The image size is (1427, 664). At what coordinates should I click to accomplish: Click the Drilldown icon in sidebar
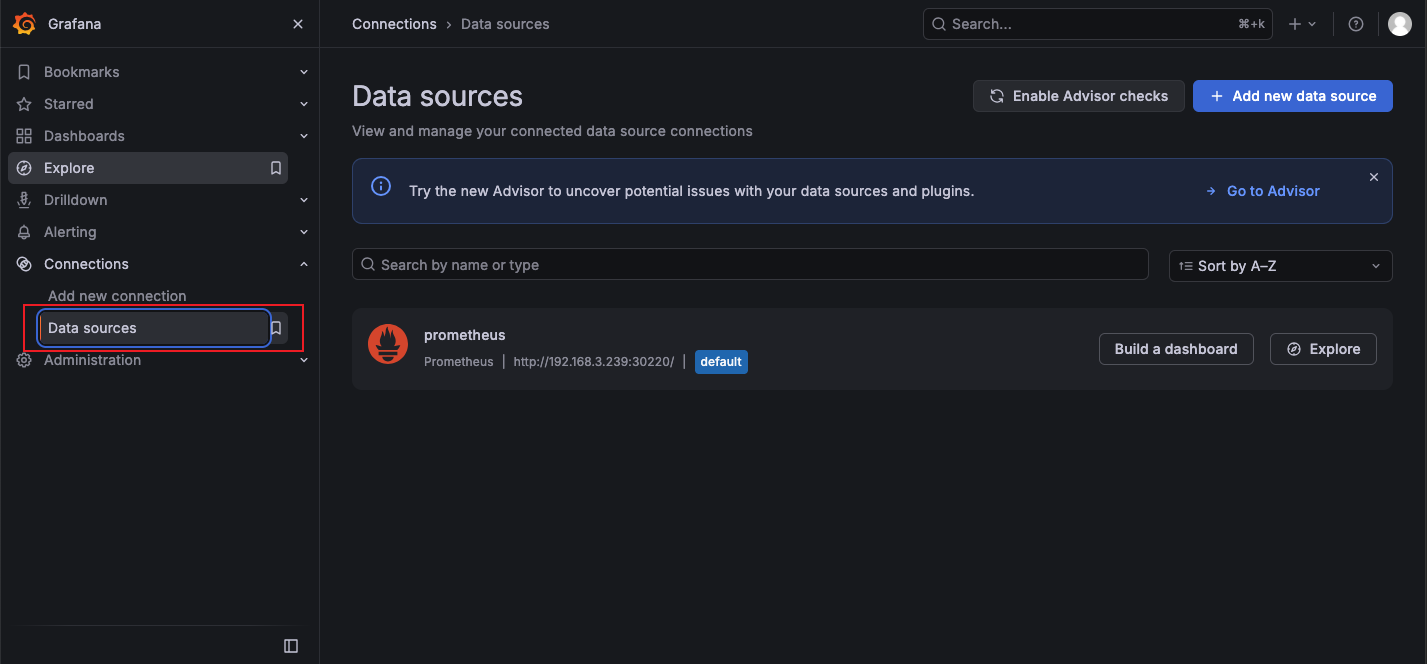point(25,200)
